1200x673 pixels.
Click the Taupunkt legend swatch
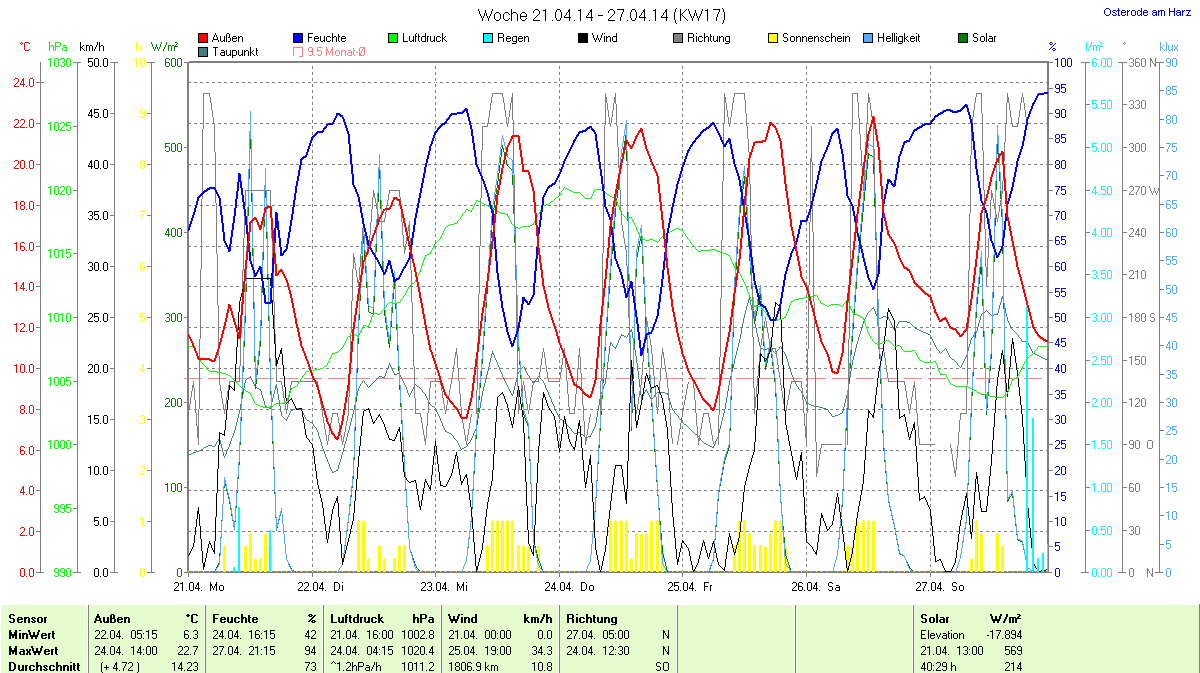tap(204, 52)
